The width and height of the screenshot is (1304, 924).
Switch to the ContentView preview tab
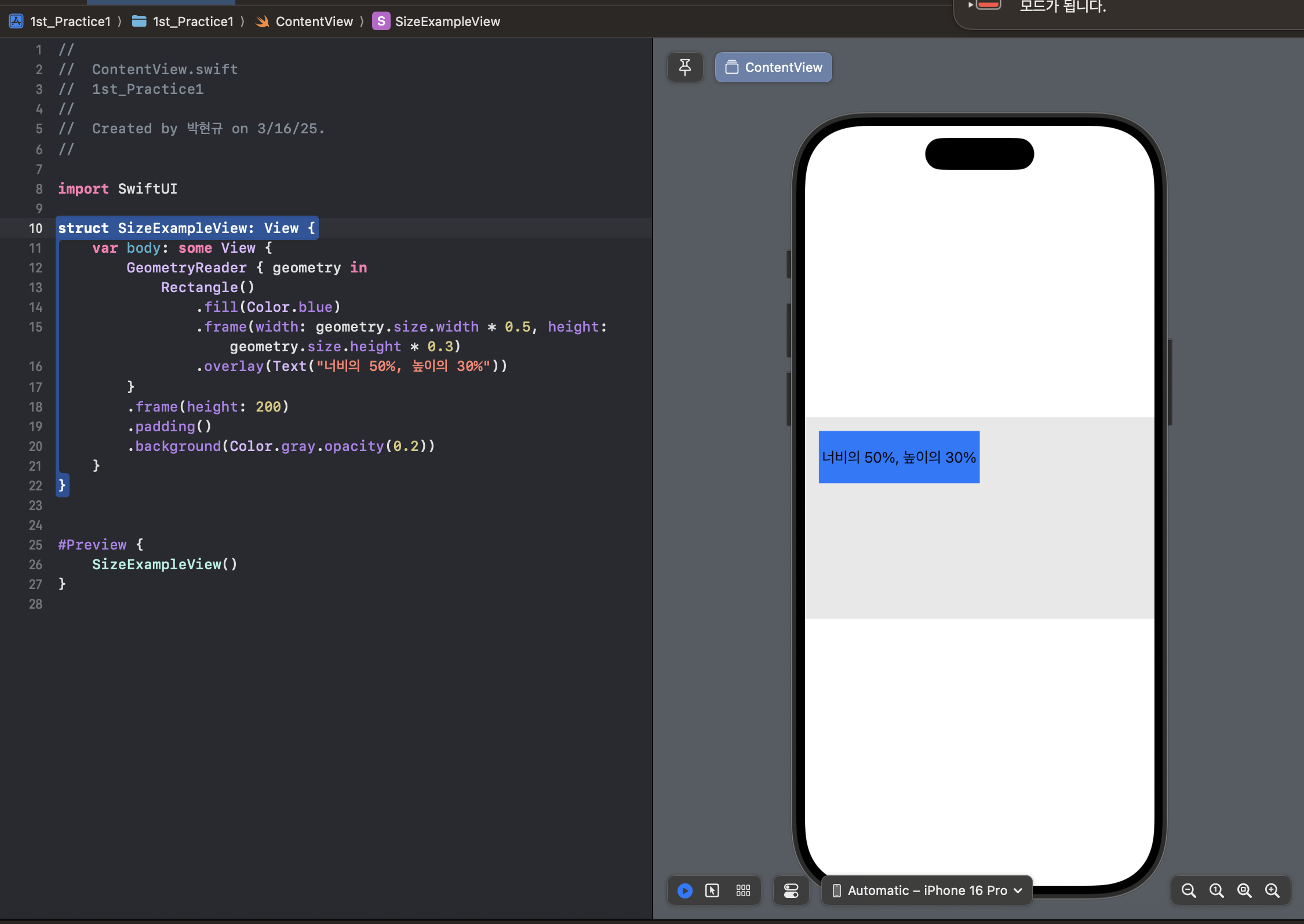(x=773, y=67)
